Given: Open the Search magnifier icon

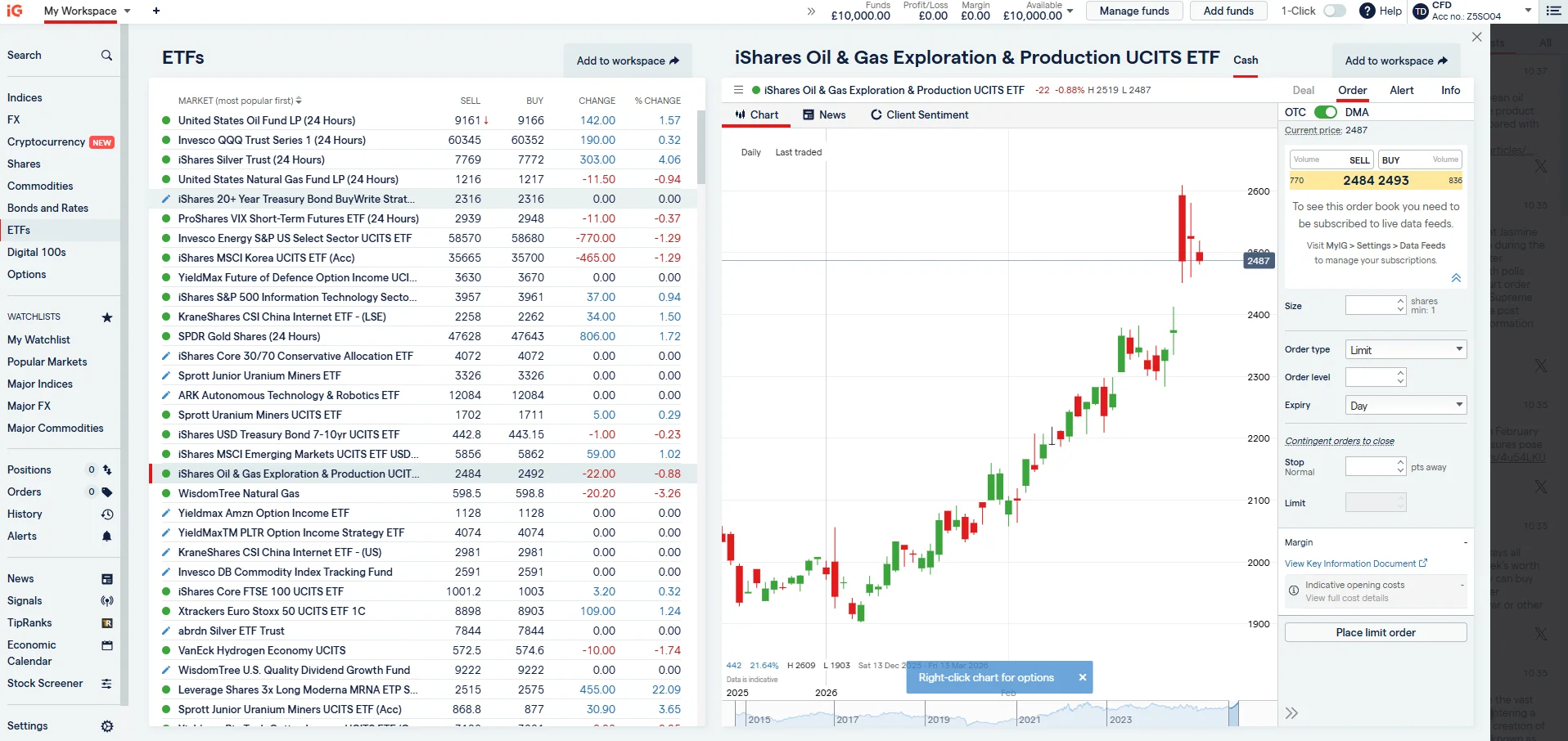Looking at the screenshot, I should (x=106, y=55).
